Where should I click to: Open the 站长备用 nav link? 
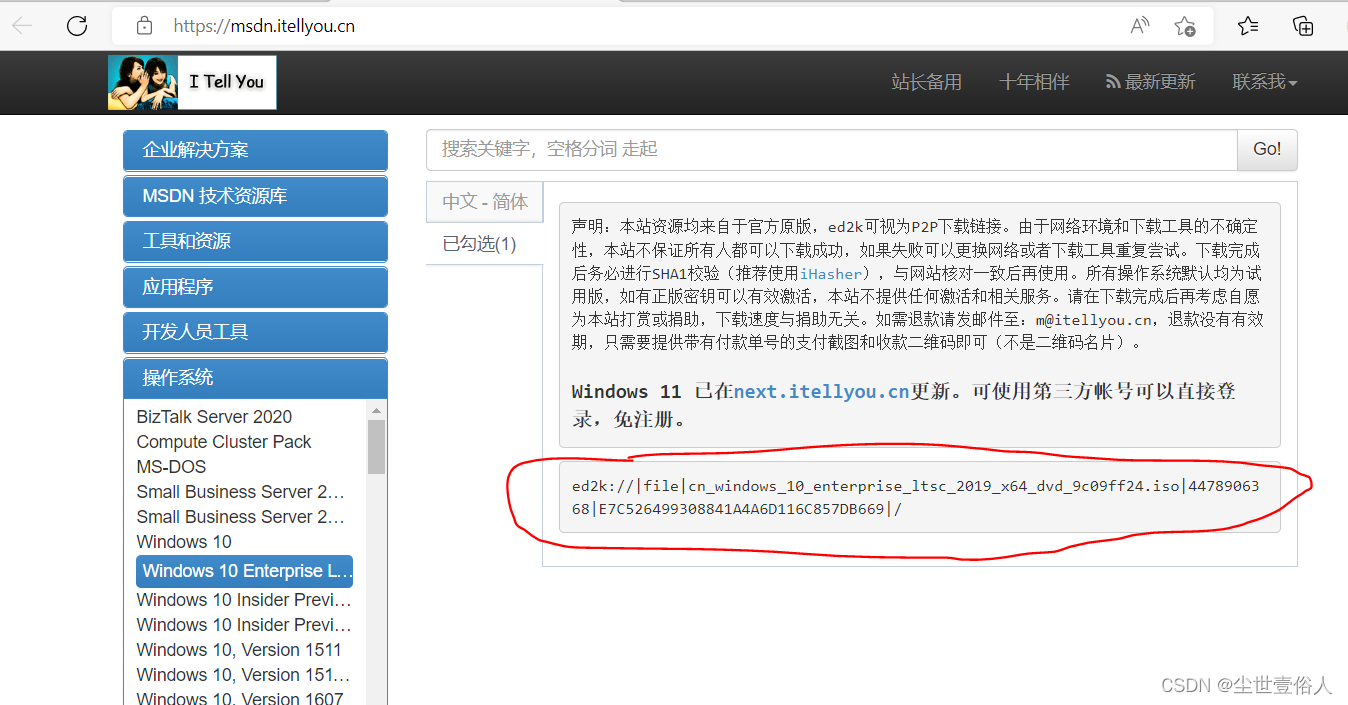point(926,82)
